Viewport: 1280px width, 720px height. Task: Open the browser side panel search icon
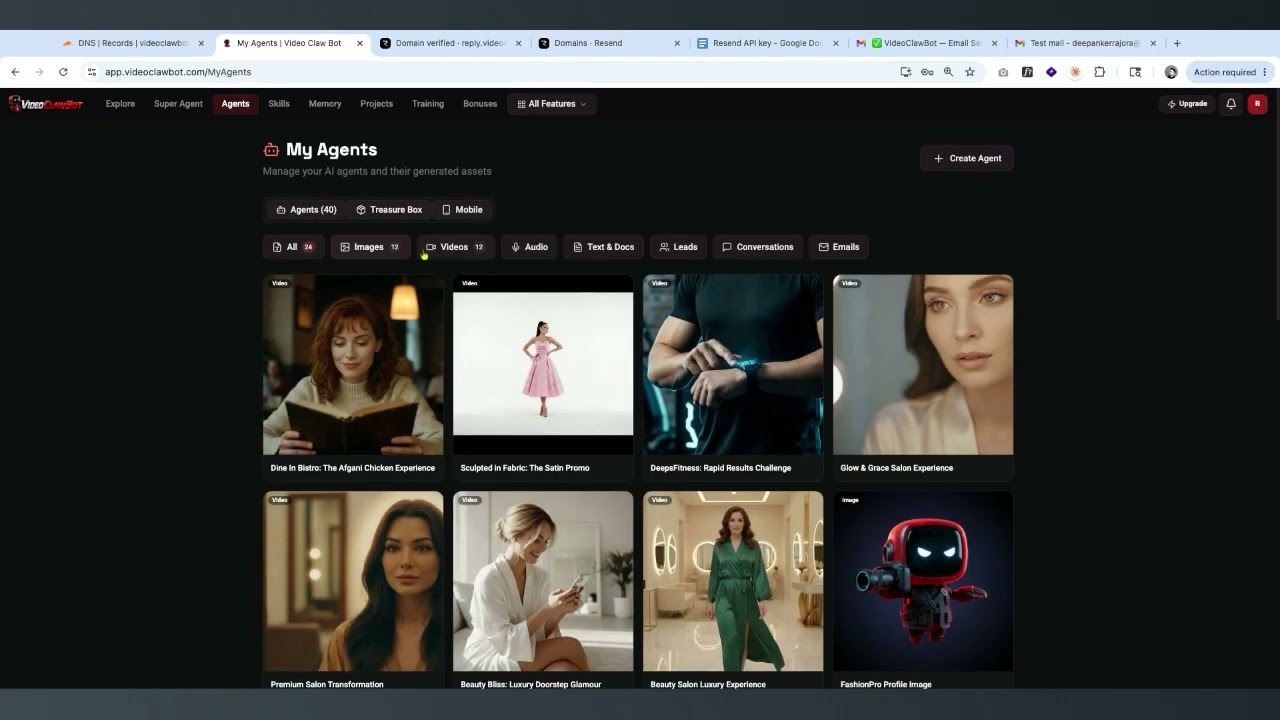(x=1135, y=72)
